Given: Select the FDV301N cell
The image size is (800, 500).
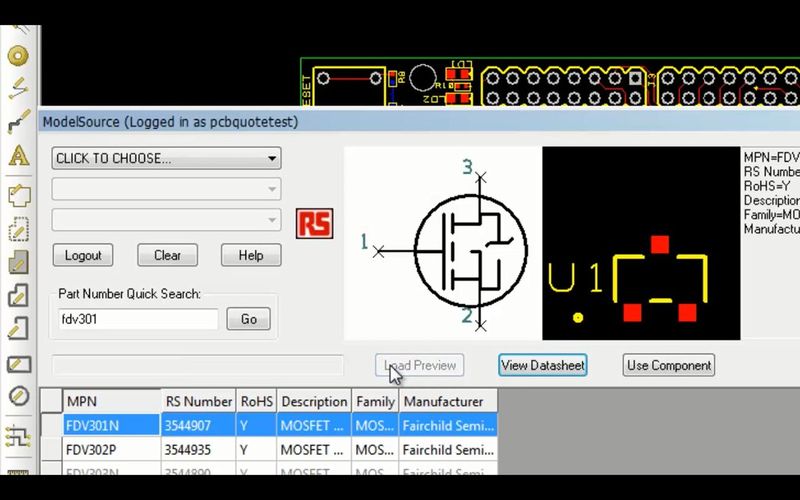Looking at the screenshot, I should pos(112,425).
